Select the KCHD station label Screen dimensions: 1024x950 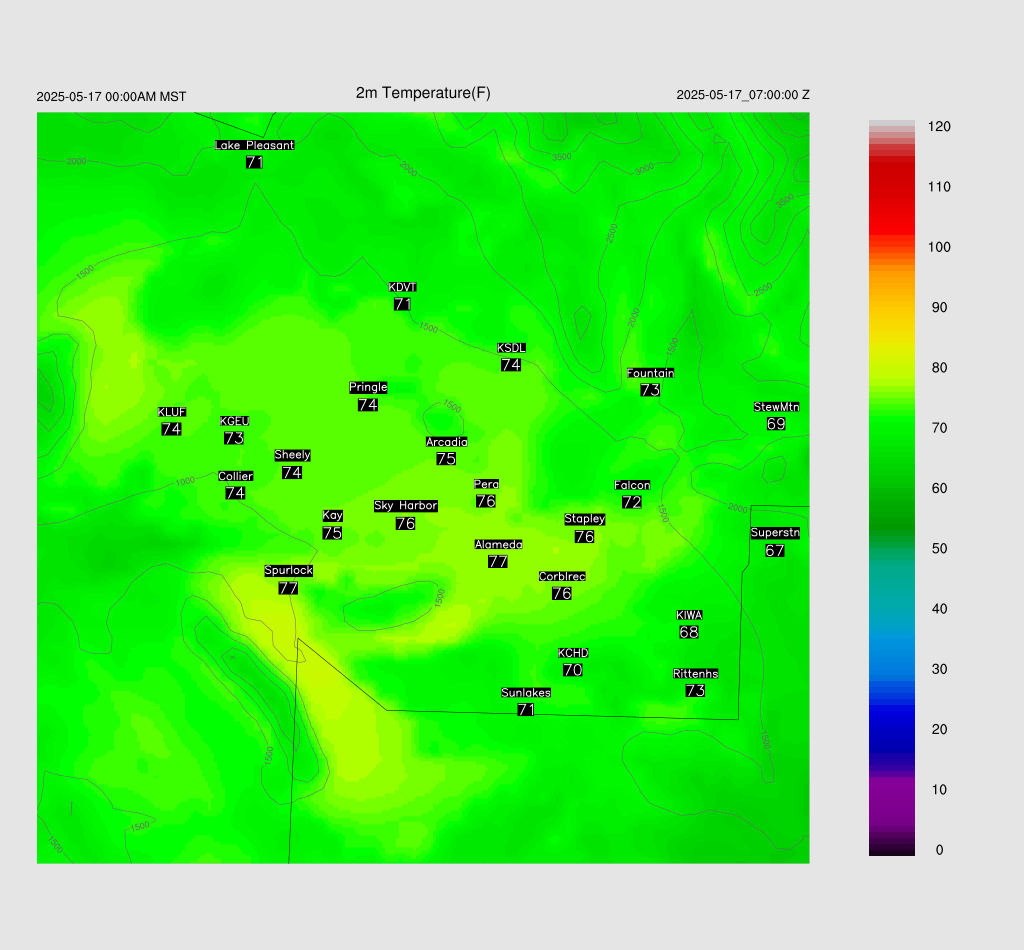click(573, 653)
